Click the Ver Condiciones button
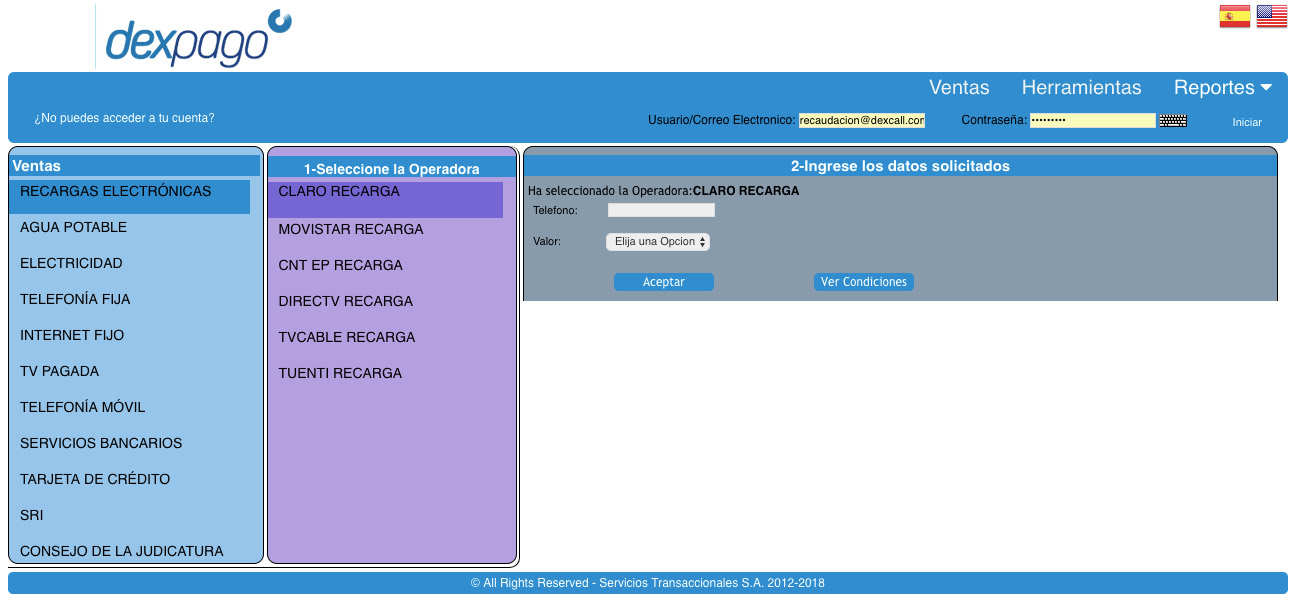Image resolution: width=1295 pixels, height=606 pixels. (x=863, y=282)
